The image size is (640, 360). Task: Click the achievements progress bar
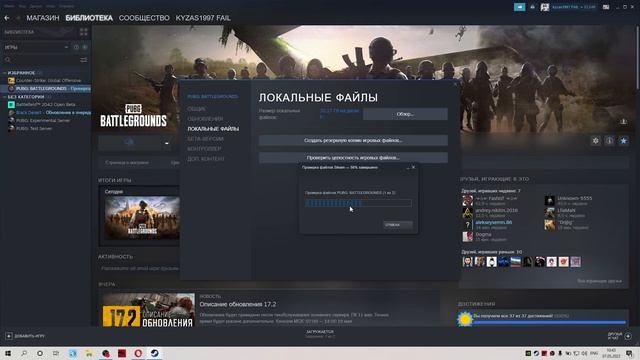tap(549, 322)
